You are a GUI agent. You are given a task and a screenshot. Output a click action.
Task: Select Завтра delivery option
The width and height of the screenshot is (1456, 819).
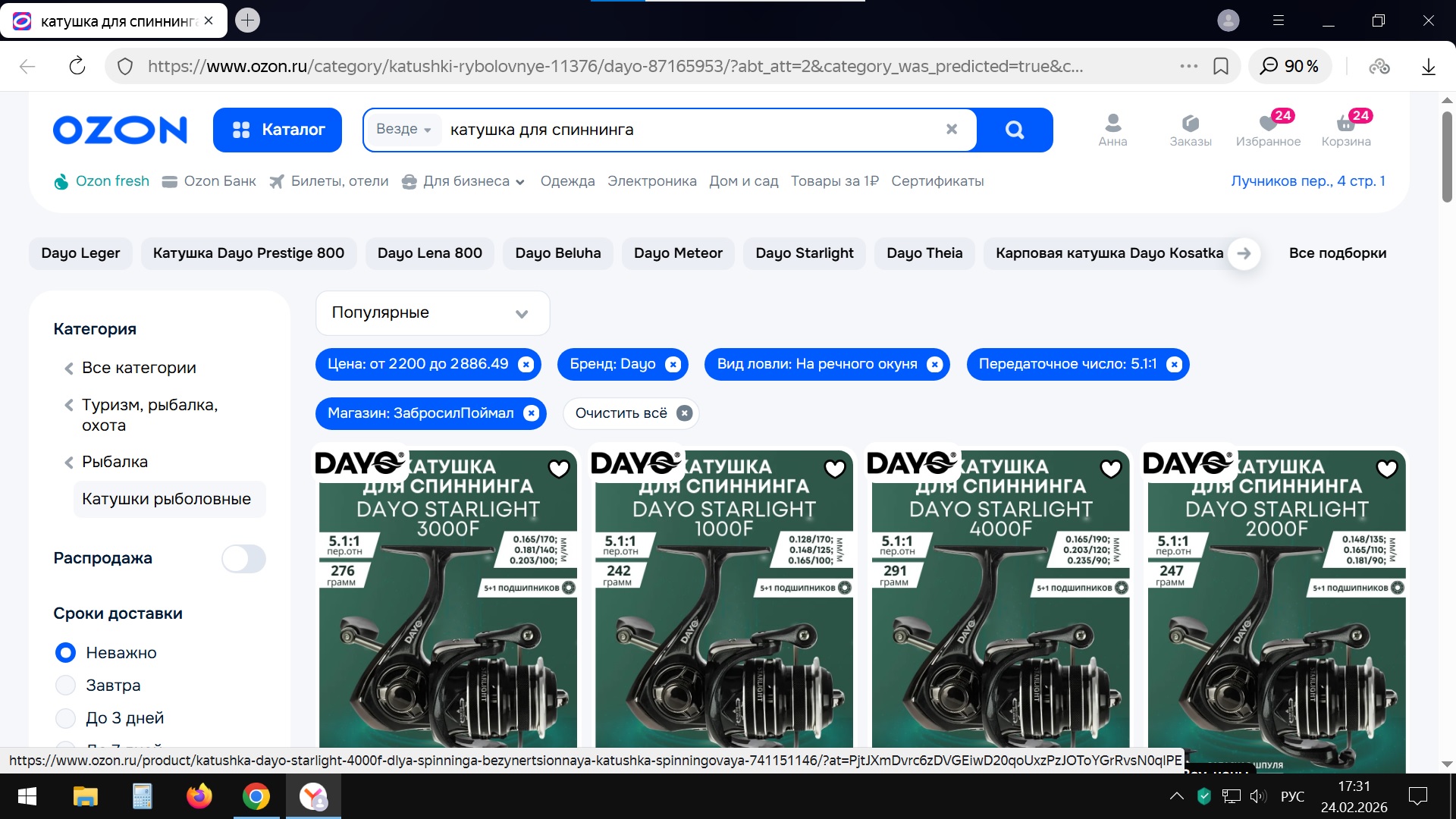[66, 686]
